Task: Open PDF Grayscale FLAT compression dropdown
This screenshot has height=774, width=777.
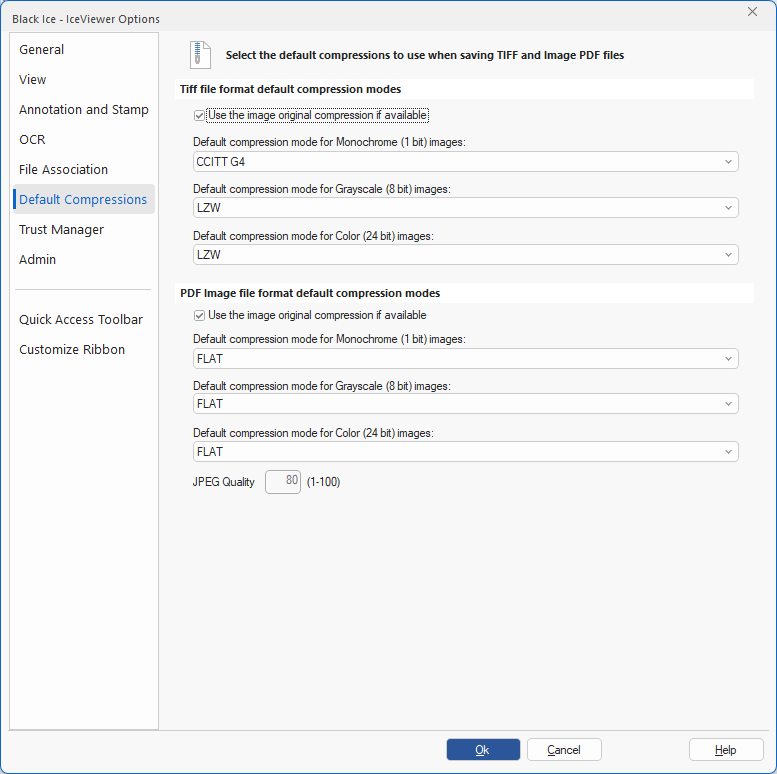Action: 465,404
